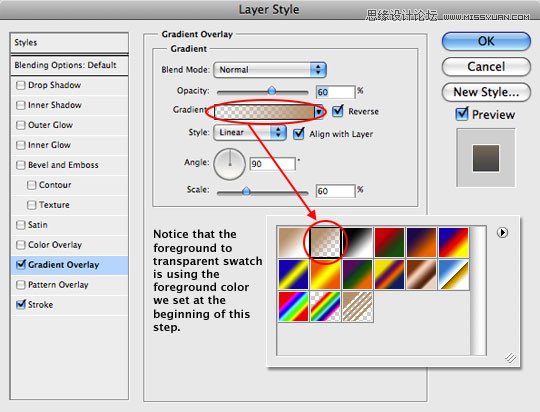Click the layer style preview thumbnail
Viewport: 540px width, 412px height.
[x=486, y=158]
